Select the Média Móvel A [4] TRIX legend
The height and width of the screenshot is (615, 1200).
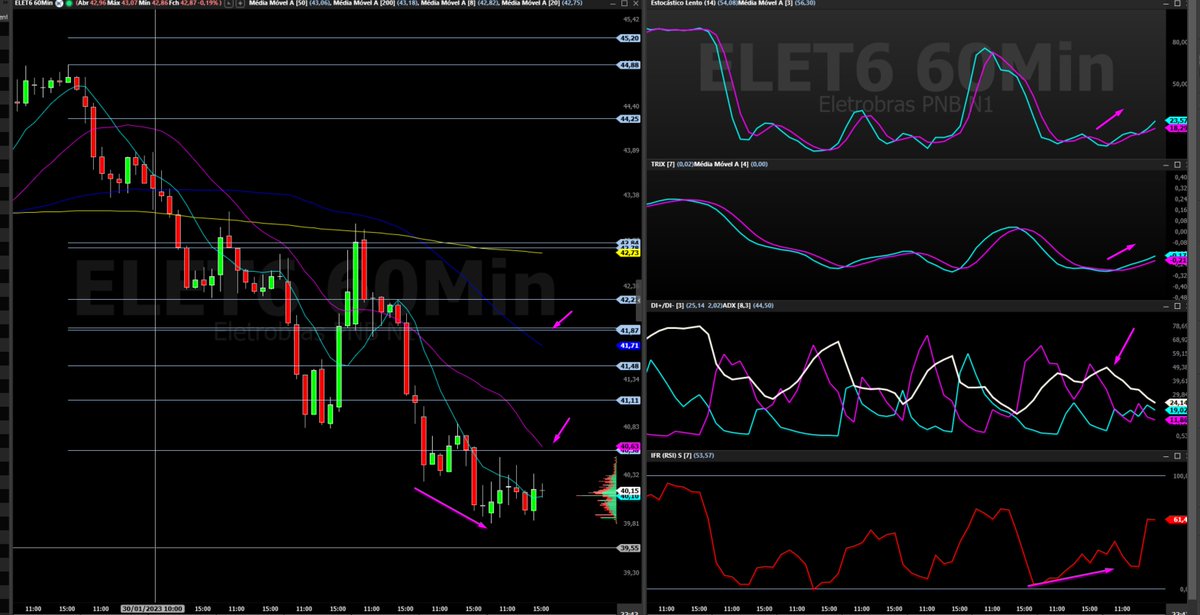719,163
